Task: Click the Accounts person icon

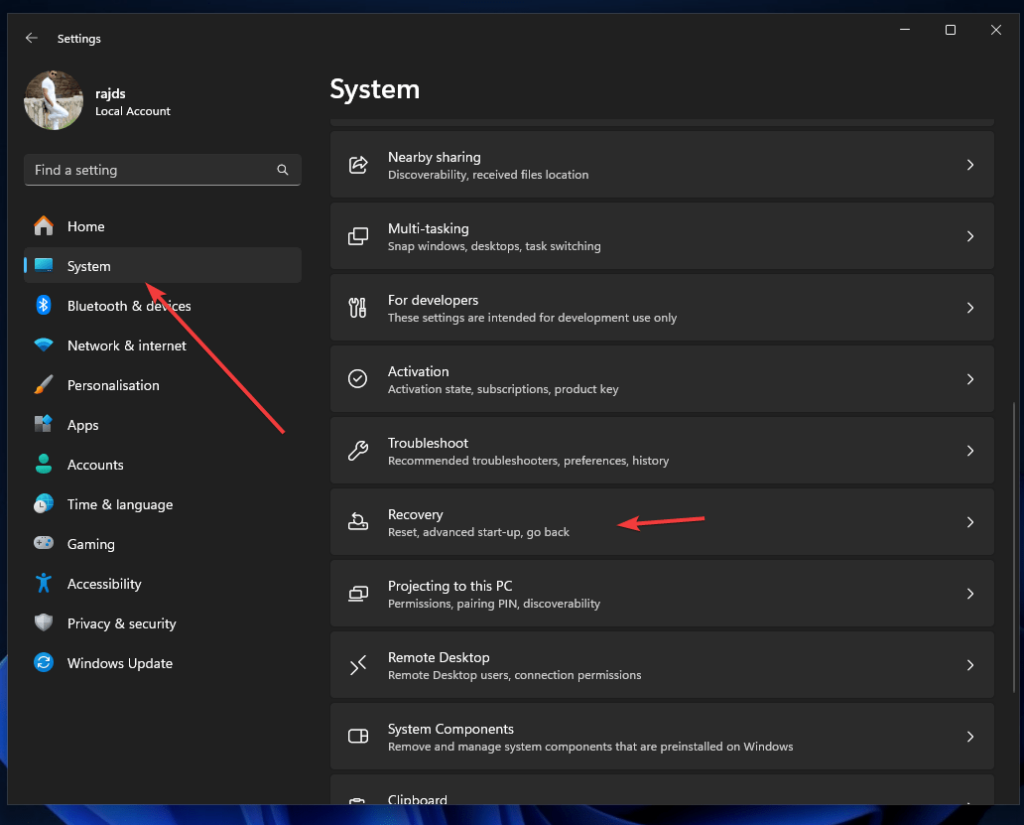Action: click(x=44, y=464)
